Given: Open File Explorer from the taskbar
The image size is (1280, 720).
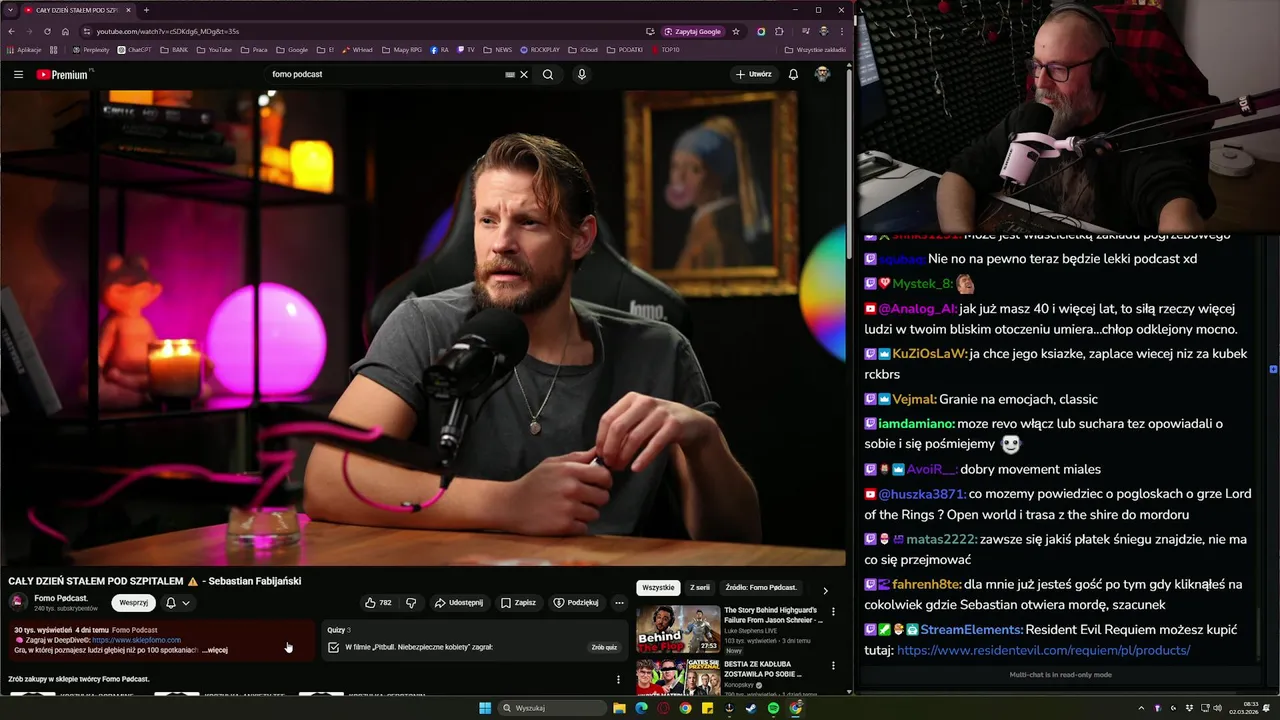Looking at the screenshot, I should pos(619,708).
